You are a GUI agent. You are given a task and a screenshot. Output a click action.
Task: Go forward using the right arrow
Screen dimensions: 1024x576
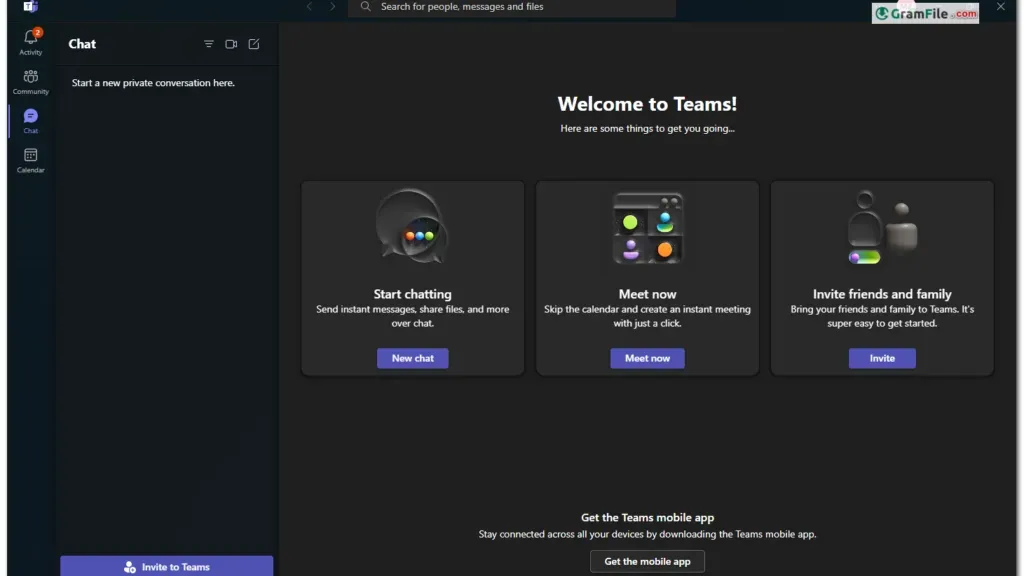click(x=332, y=7)
